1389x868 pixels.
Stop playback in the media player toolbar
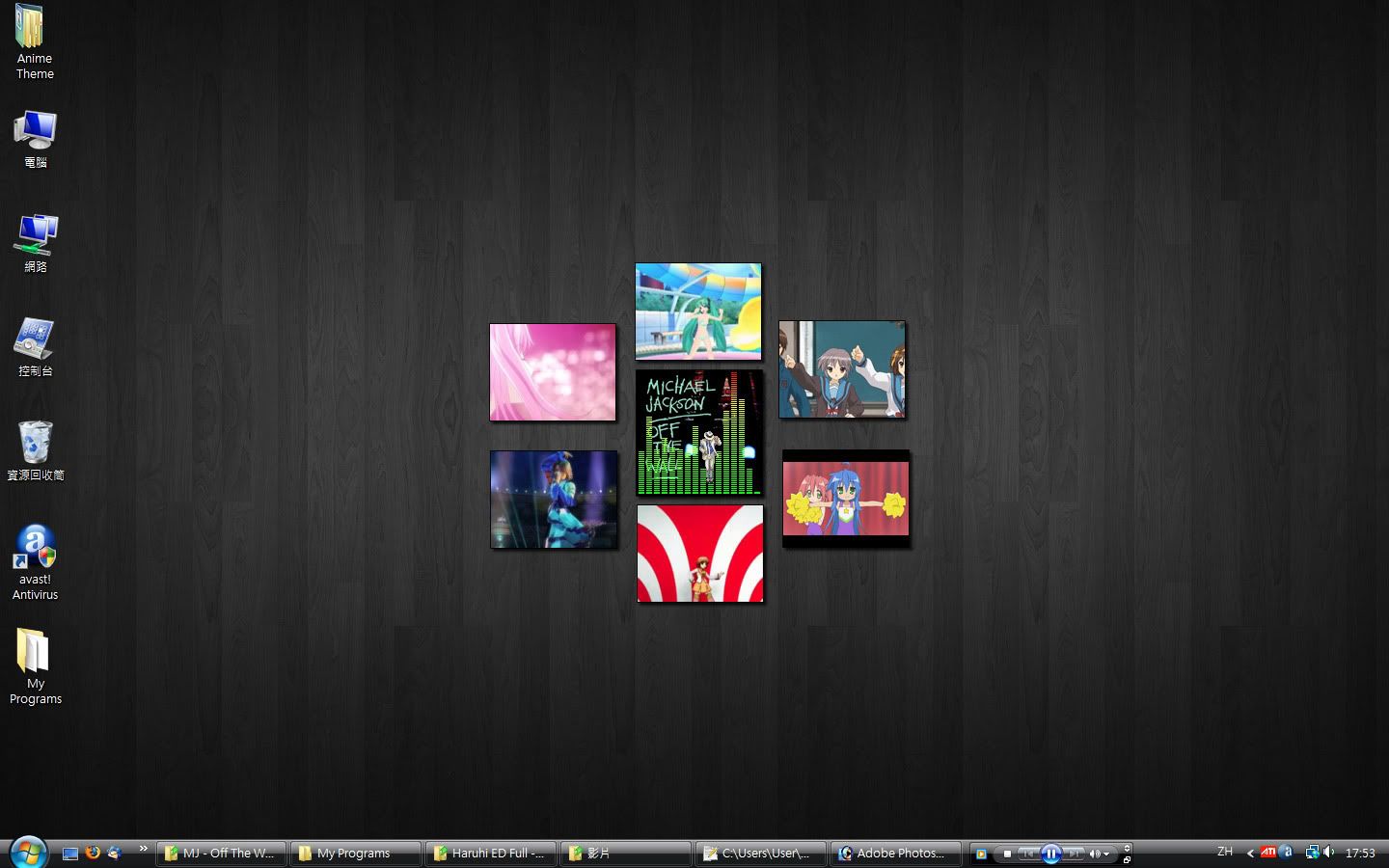point(1007,854)
